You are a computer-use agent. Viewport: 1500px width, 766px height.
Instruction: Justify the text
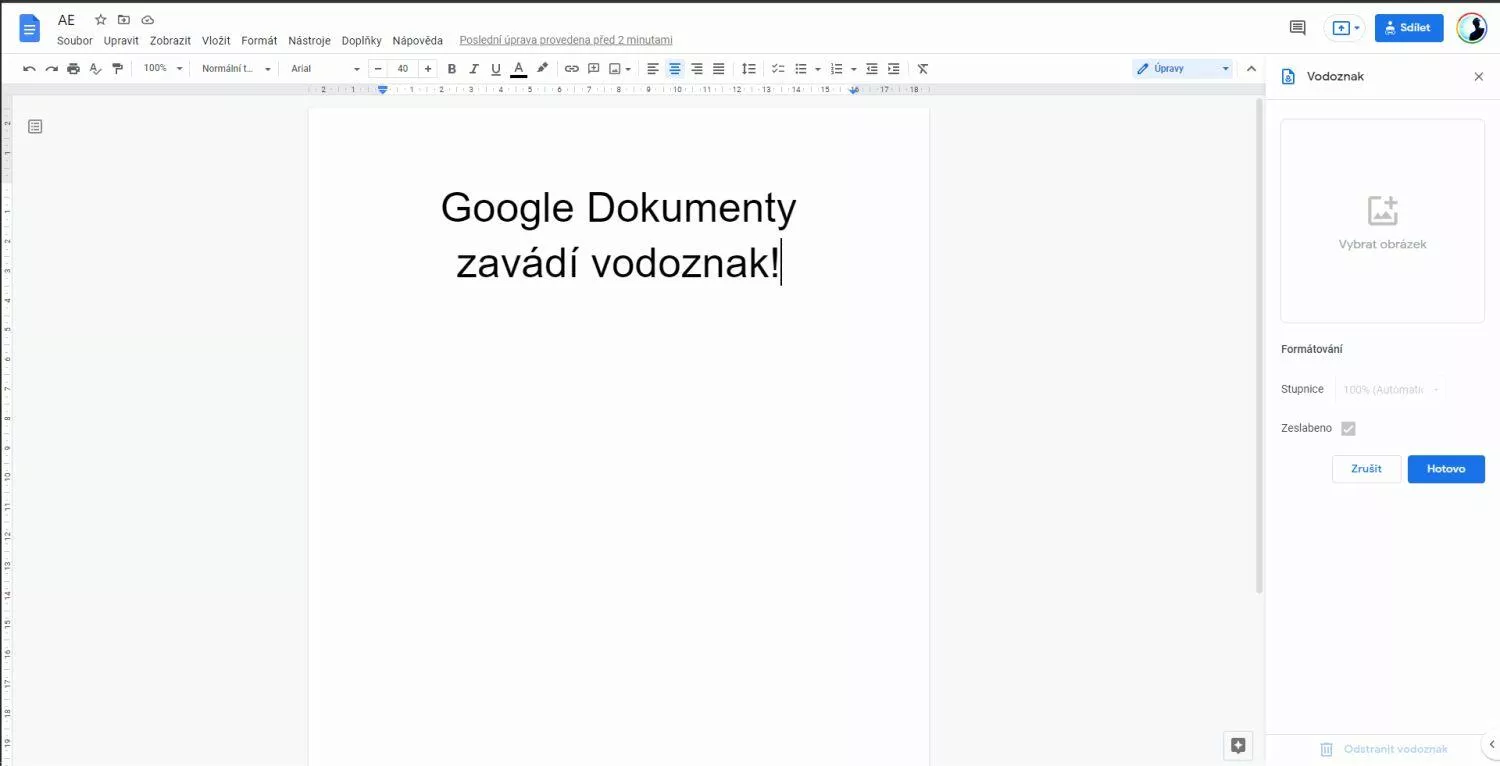(718, 69)
